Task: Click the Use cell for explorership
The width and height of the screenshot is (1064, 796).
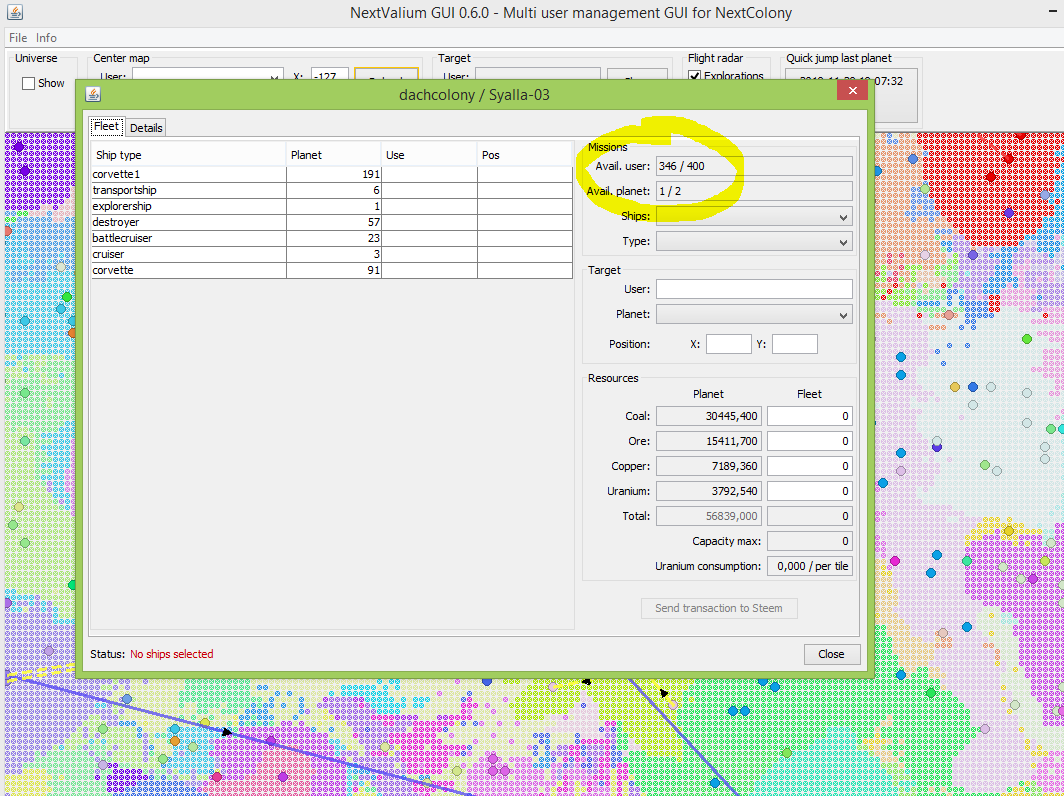Action: coord(429,206)
